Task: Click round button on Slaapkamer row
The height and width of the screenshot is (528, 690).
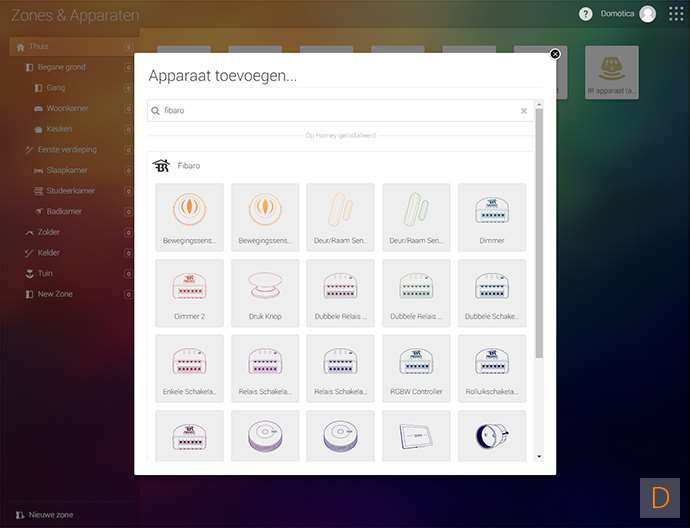Action: tap(128, 171)
